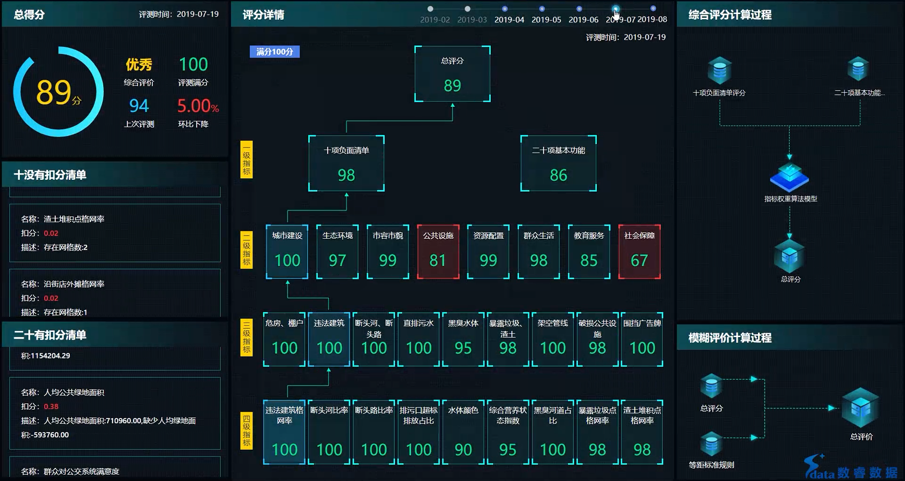This screenshot has height=481, width=905.
Task: Select the 暴露垃圾、渣土 98 card
Action: 508,340
